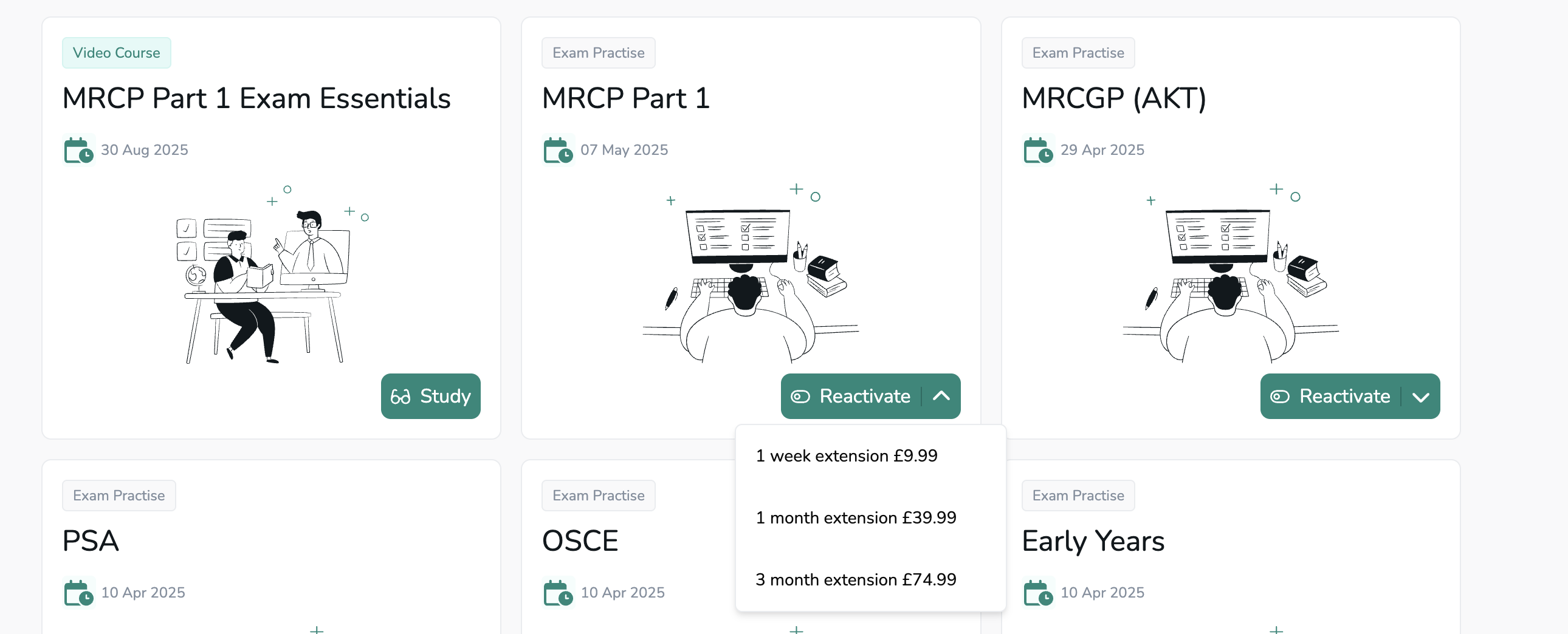Select 1 week extension £9.99
The image size is (1568, 634).
[846, 455]
